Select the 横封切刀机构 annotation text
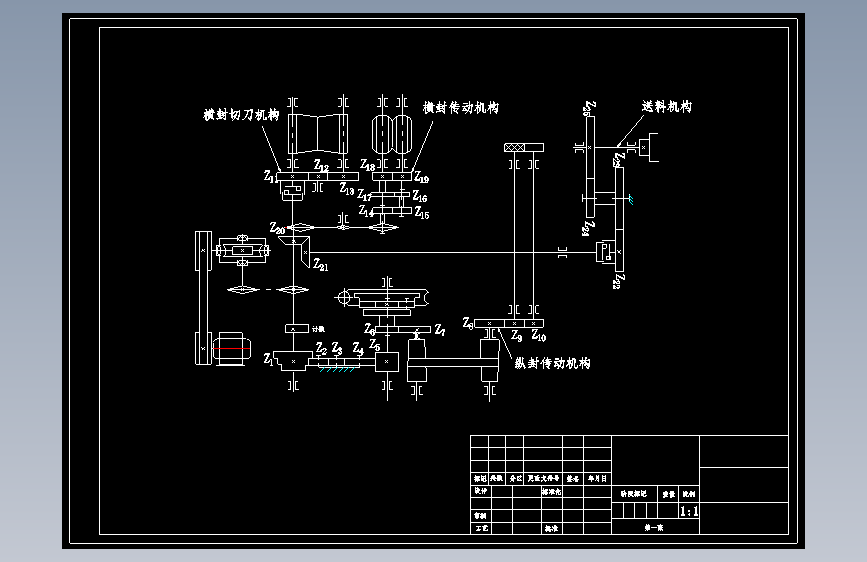 241,115
